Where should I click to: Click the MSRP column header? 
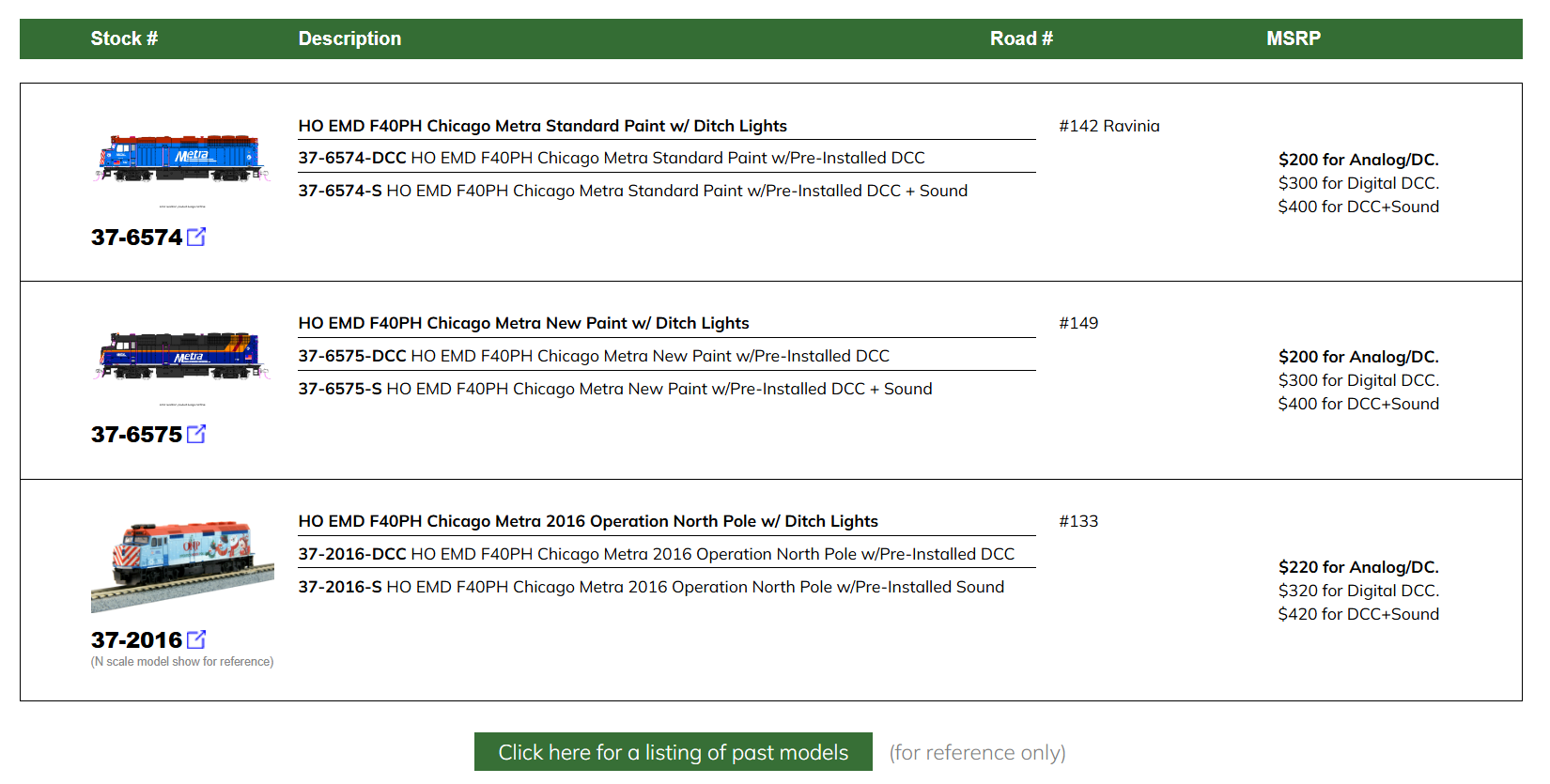coord(1293,38)
